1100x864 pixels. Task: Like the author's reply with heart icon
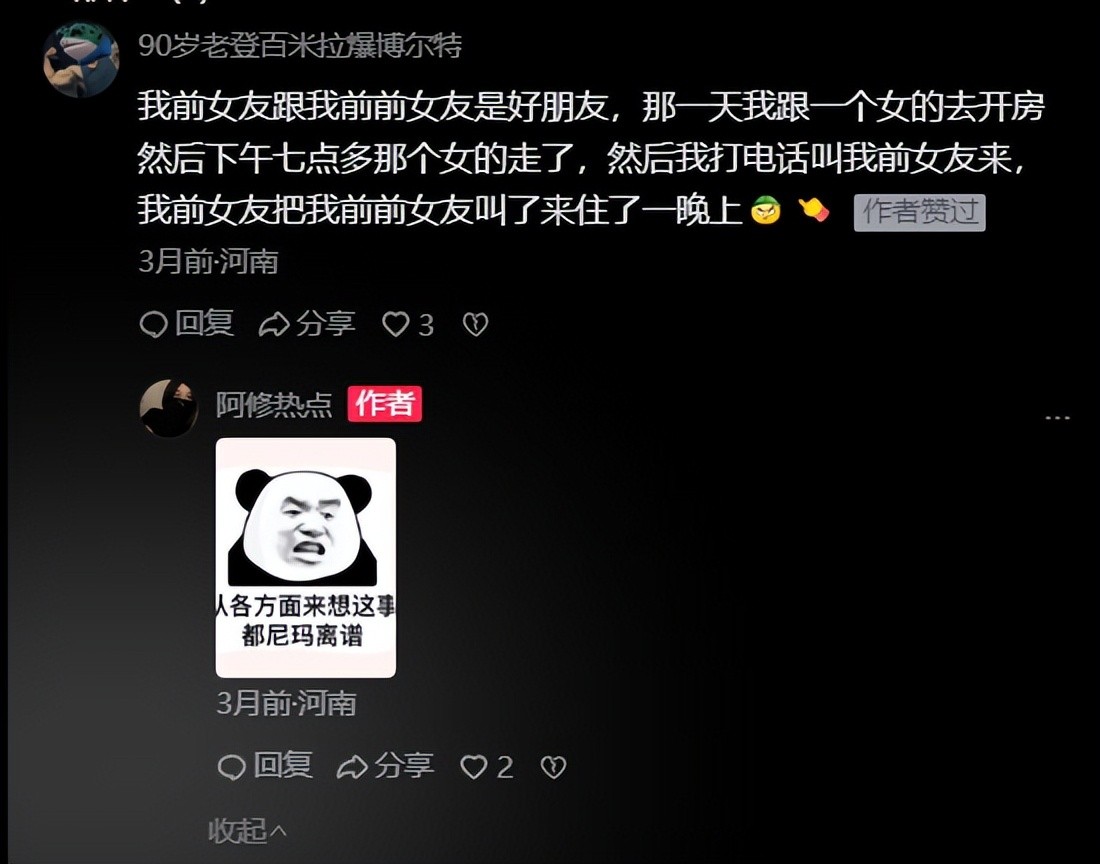pos(474,767)
